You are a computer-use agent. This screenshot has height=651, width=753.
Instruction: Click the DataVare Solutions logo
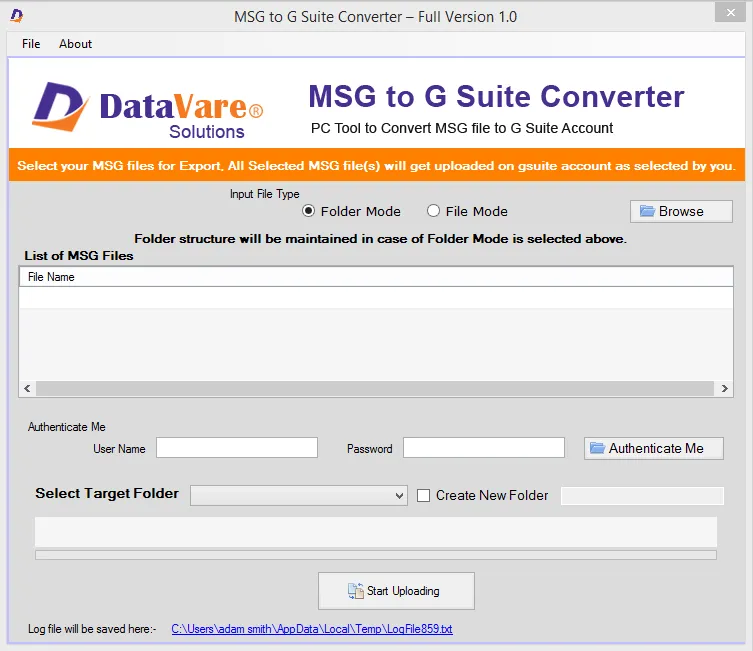[147, 110]
